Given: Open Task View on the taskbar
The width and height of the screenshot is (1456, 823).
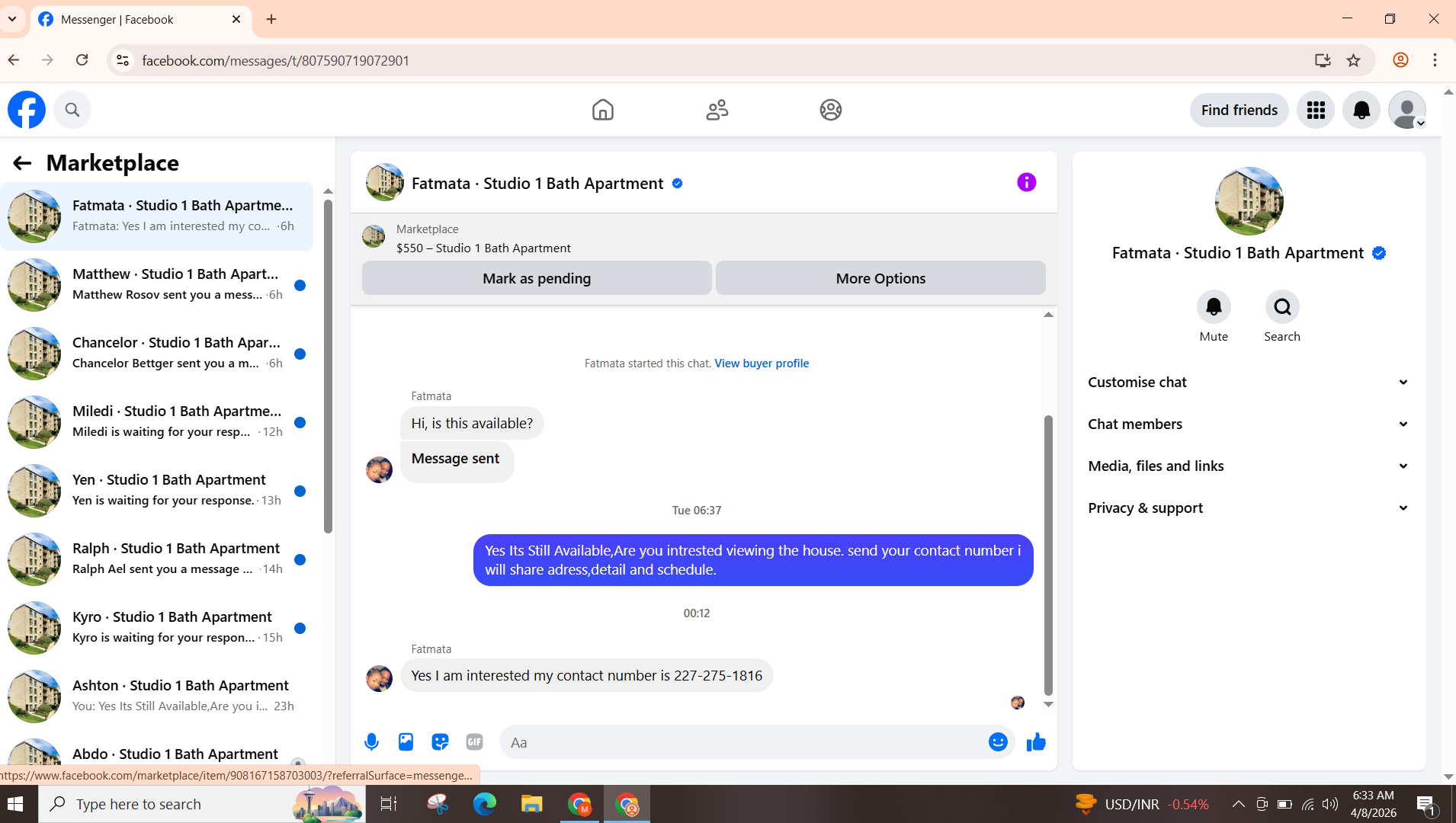Looking at the screenshot, I should click(x=388, y=804).
